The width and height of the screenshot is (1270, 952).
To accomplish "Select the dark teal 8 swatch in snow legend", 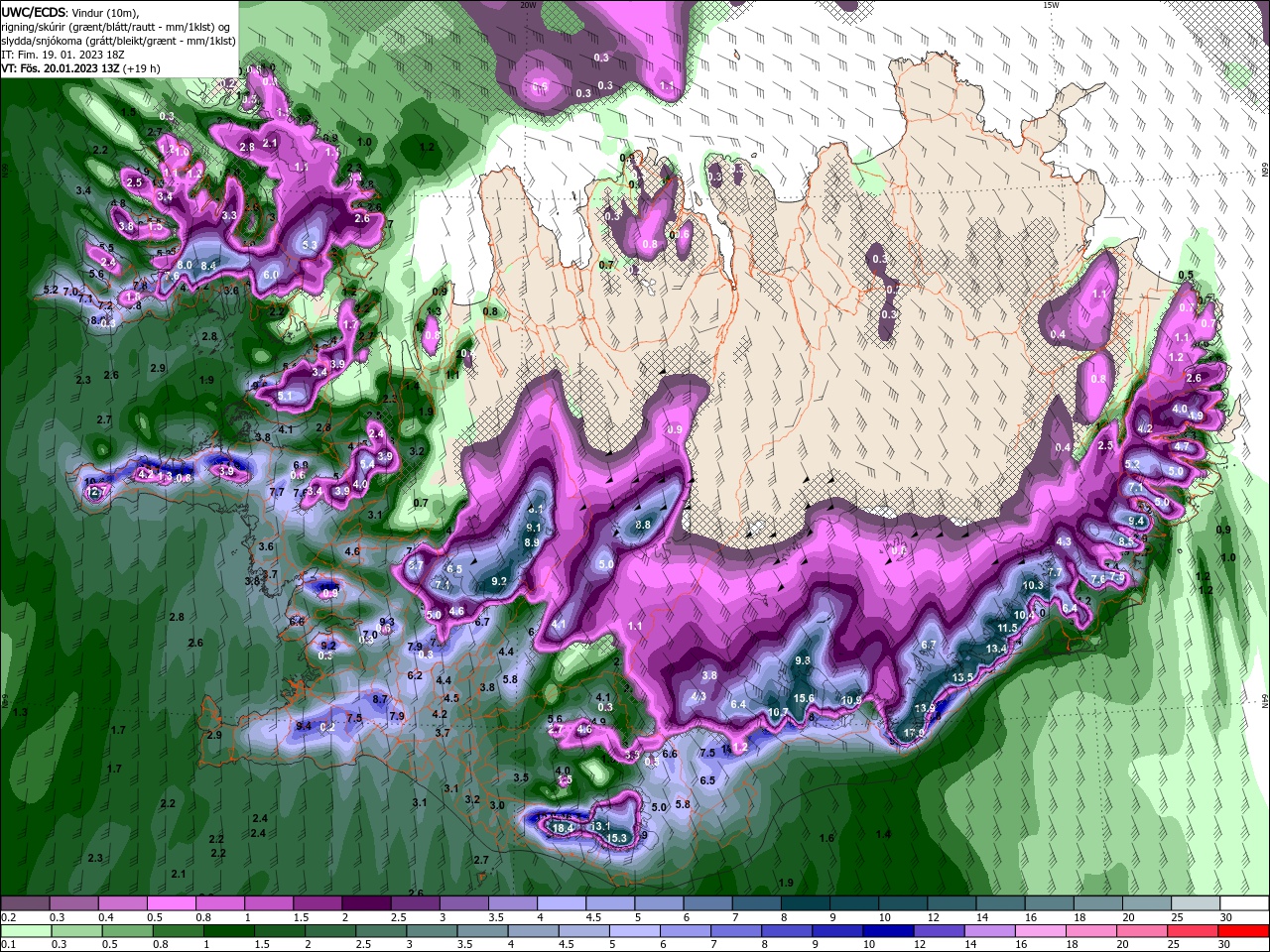I will click(805, 903).
